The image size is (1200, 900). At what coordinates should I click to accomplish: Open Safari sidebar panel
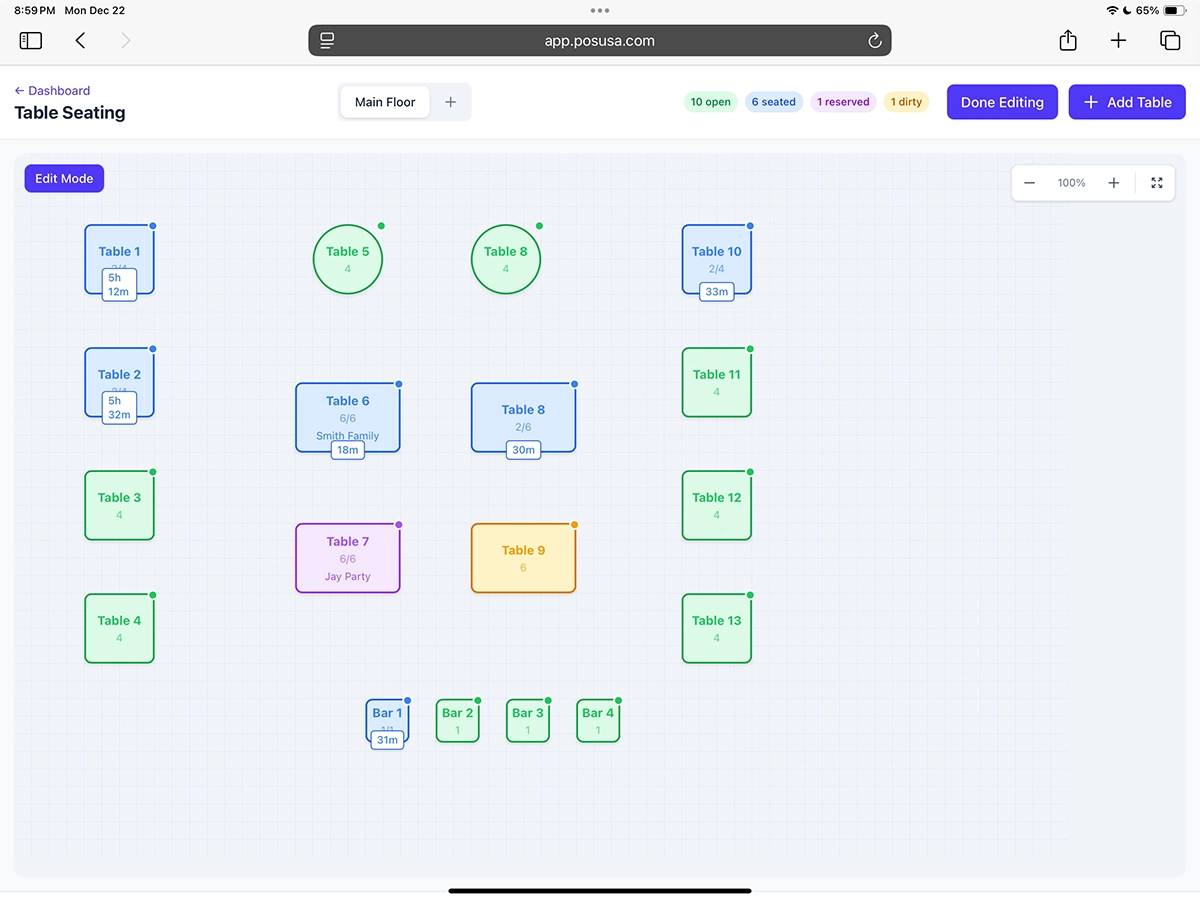[x=31, y=41]
